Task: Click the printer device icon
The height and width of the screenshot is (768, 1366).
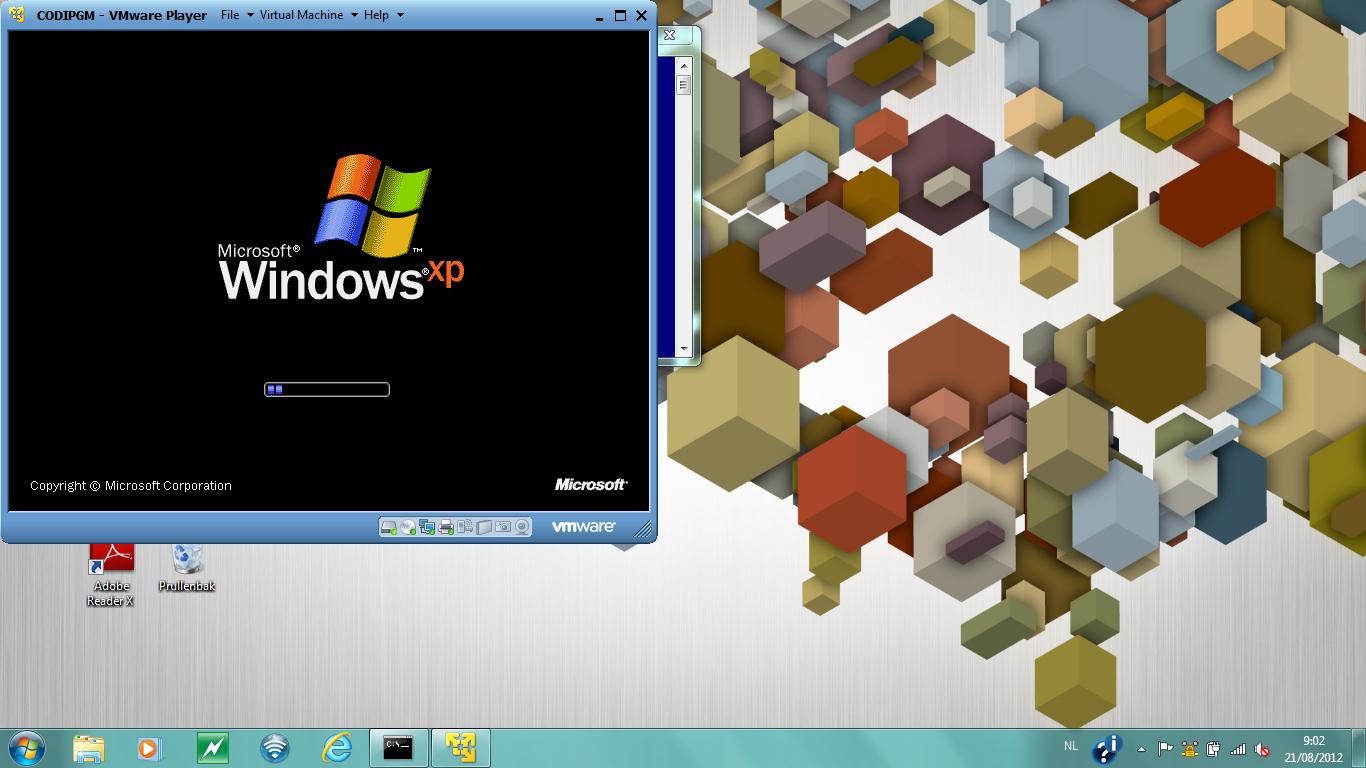Action: [446, 527]
